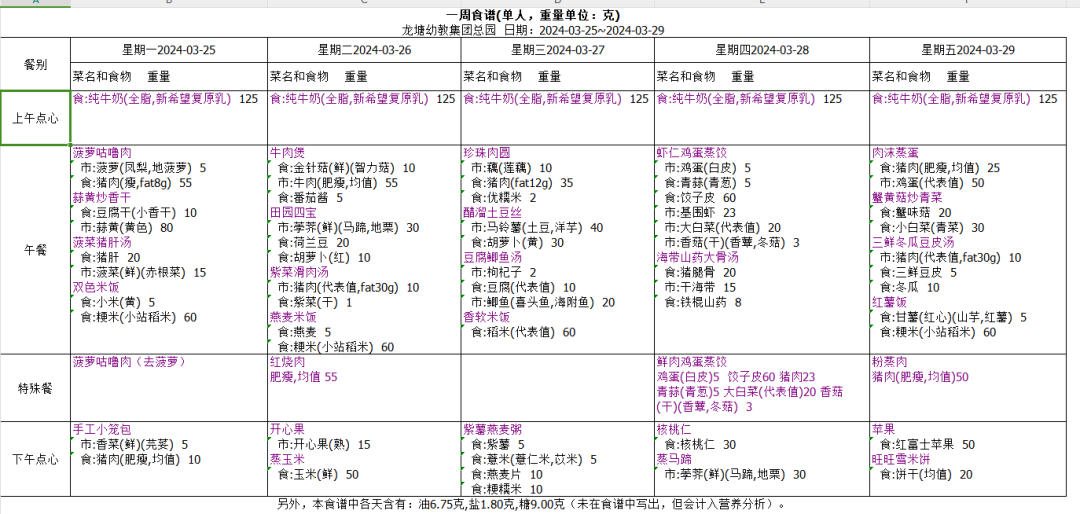
Task: Click the 食:甘薯(红心)(山芋,红薯) 5 row
Action: (953, 317)
